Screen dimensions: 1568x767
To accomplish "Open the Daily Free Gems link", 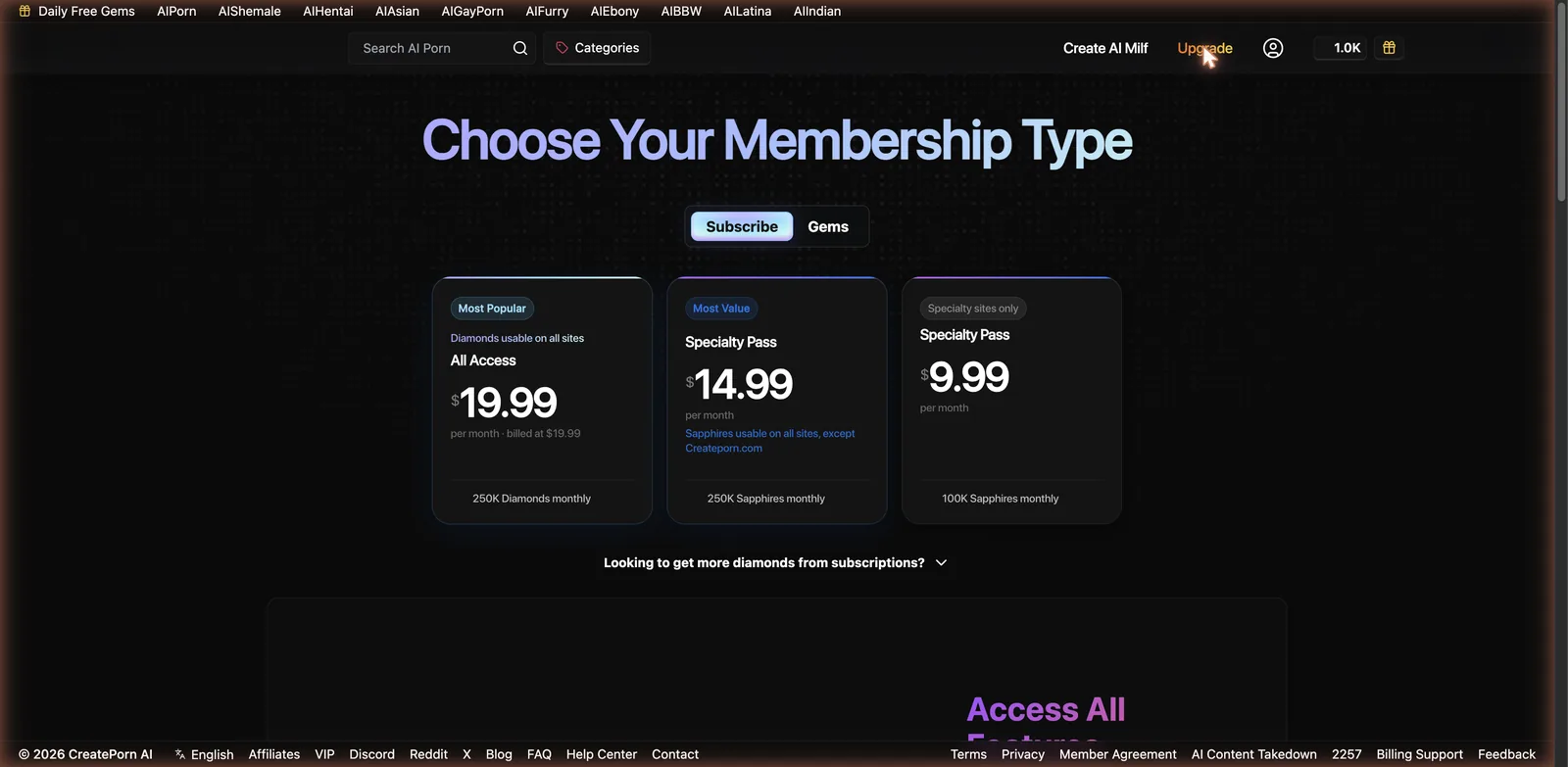I will [x=76, y=11].
